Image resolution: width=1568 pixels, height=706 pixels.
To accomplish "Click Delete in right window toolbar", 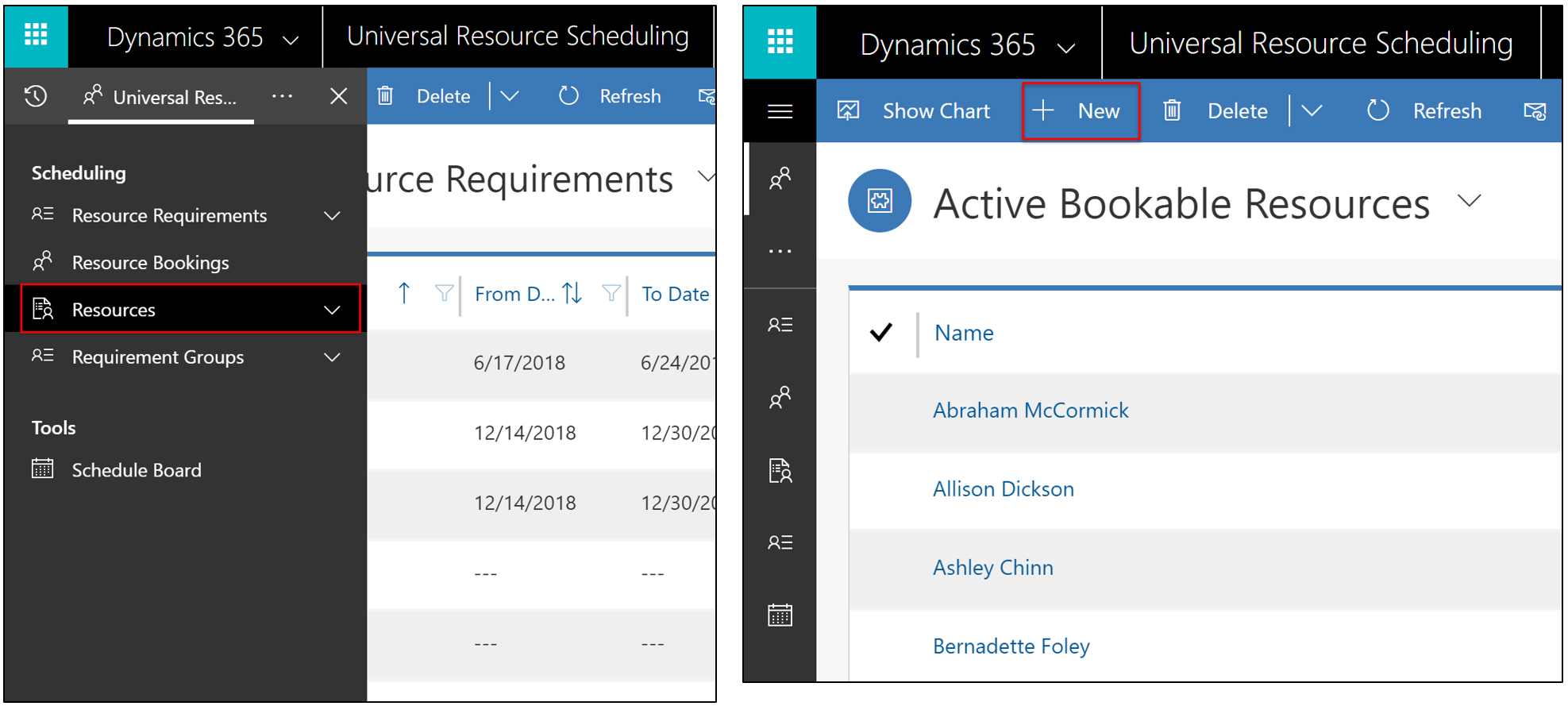I will click(x=1215, y=111).
